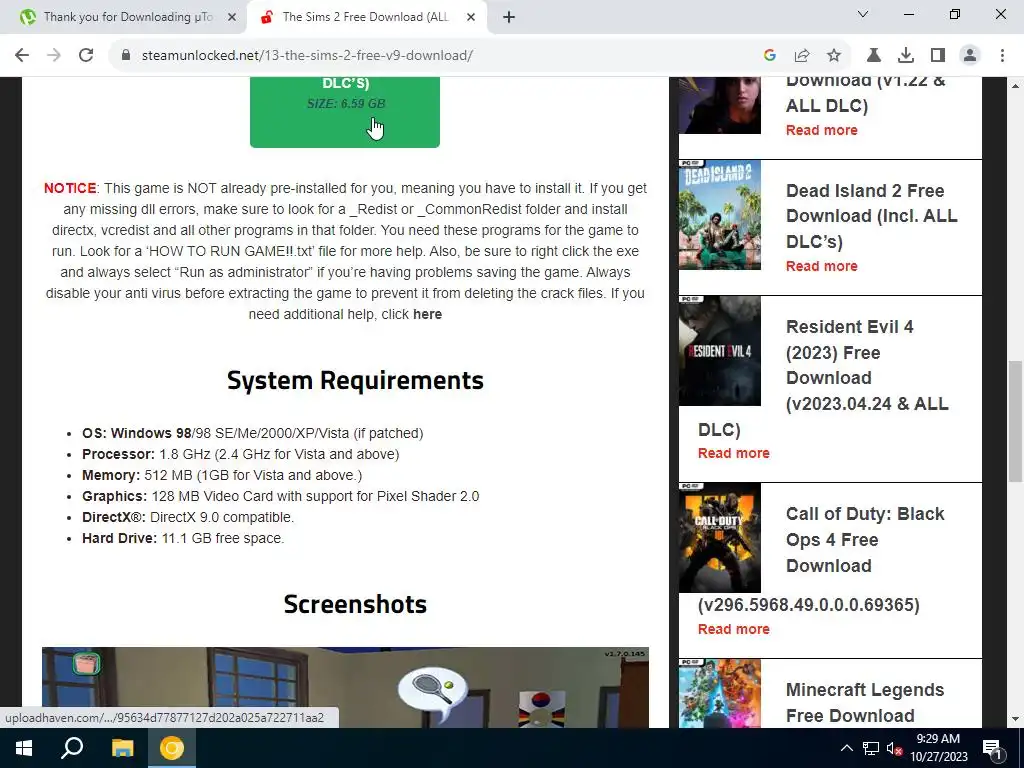The image size is (1024, 768).
Task: Click the 'Graphics: 128 MB Video Card' line
Action: pyautogui.click(x=280, y=496)
